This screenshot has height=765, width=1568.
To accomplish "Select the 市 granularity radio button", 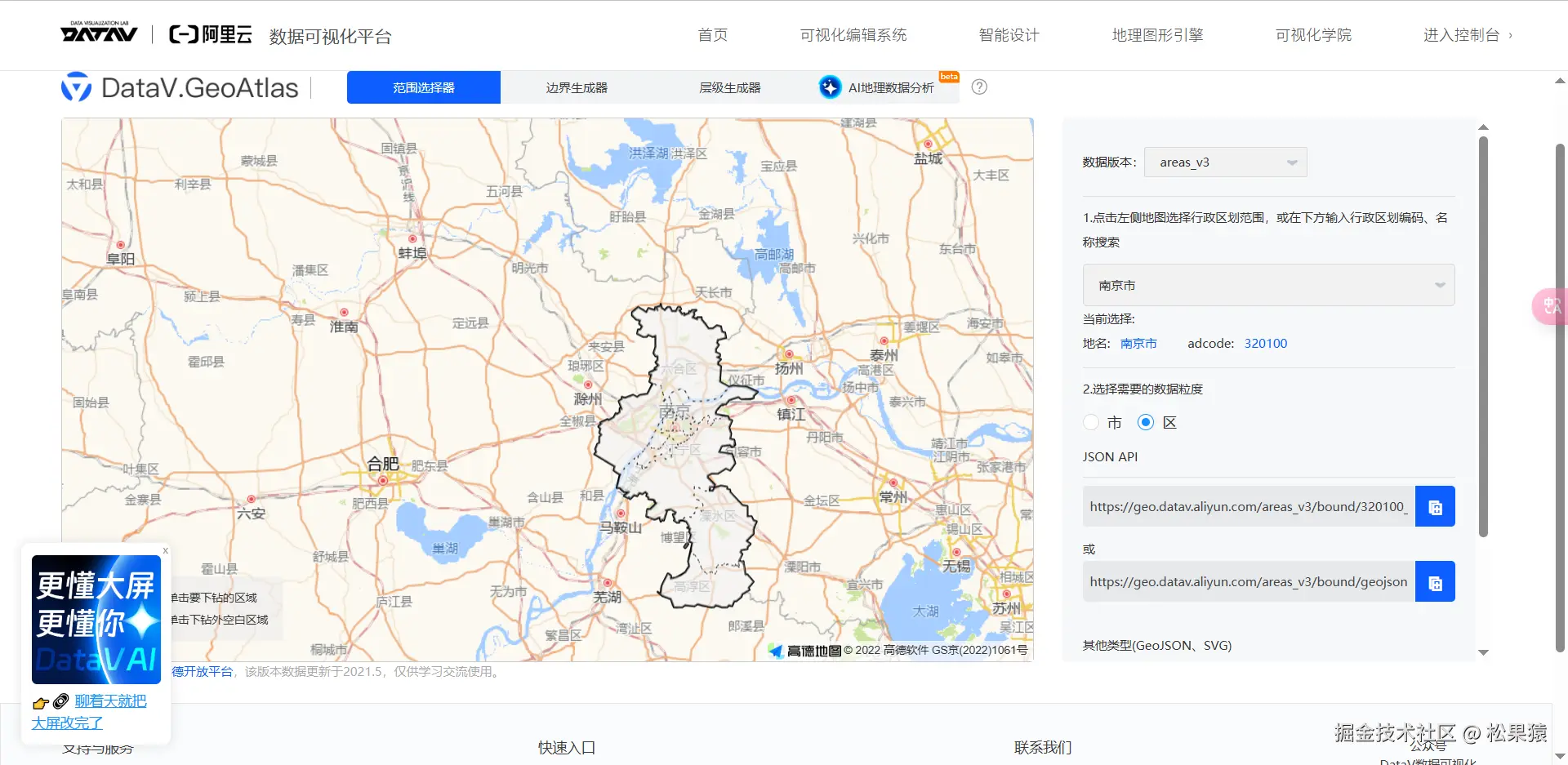I will pyautogui.click(x=1091, y=422).
